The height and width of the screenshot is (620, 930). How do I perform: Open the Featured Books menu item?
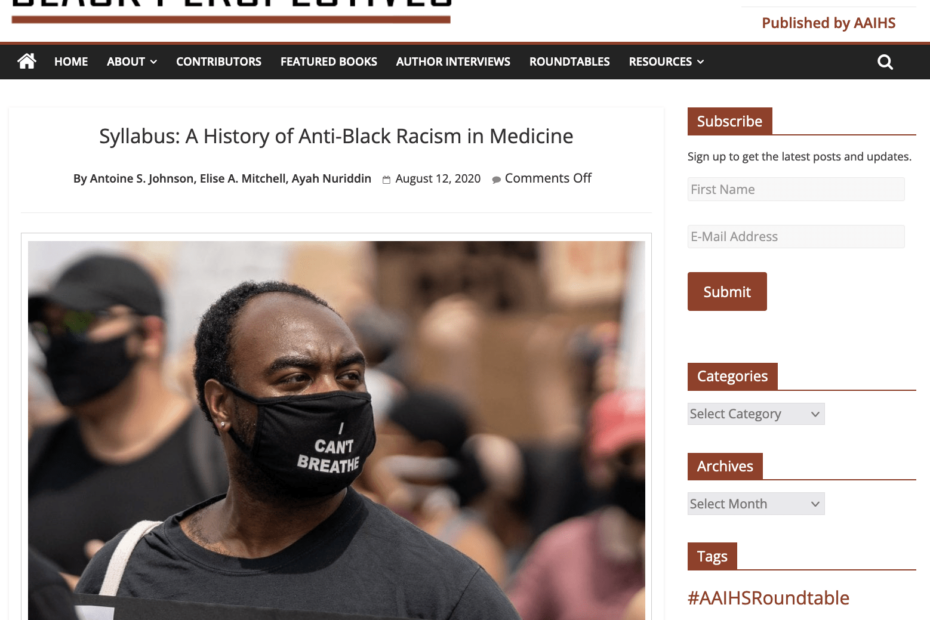point(329,62)
